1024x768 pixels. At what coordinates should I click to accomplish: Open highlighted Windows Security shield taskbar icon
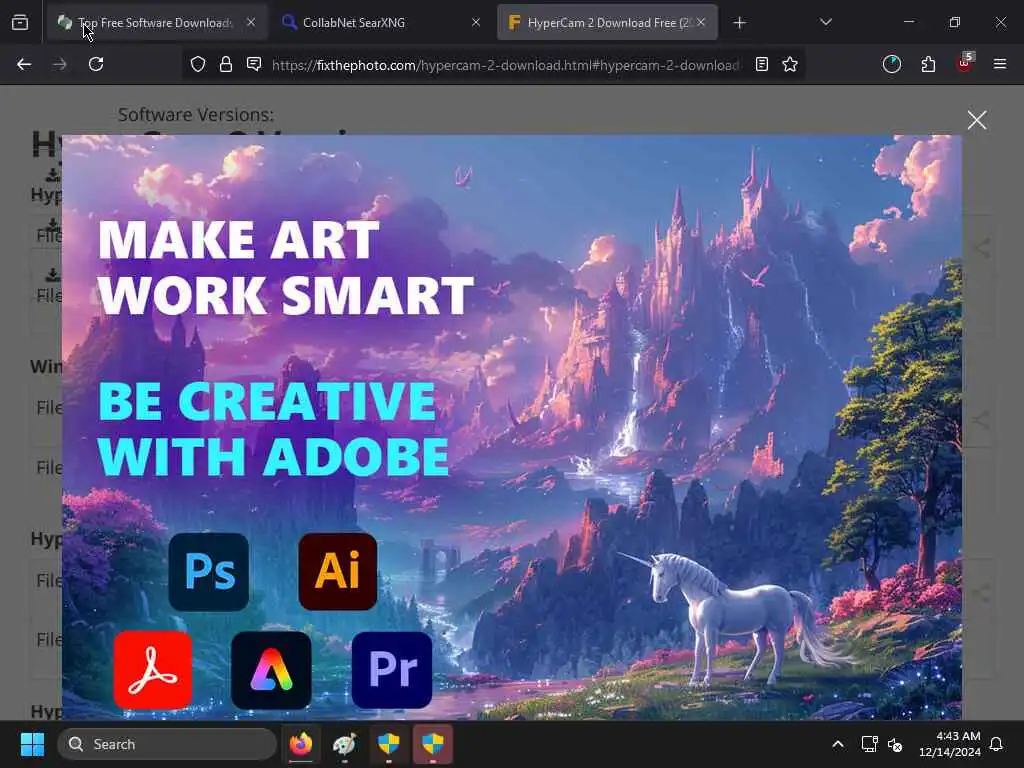[432, 744]
